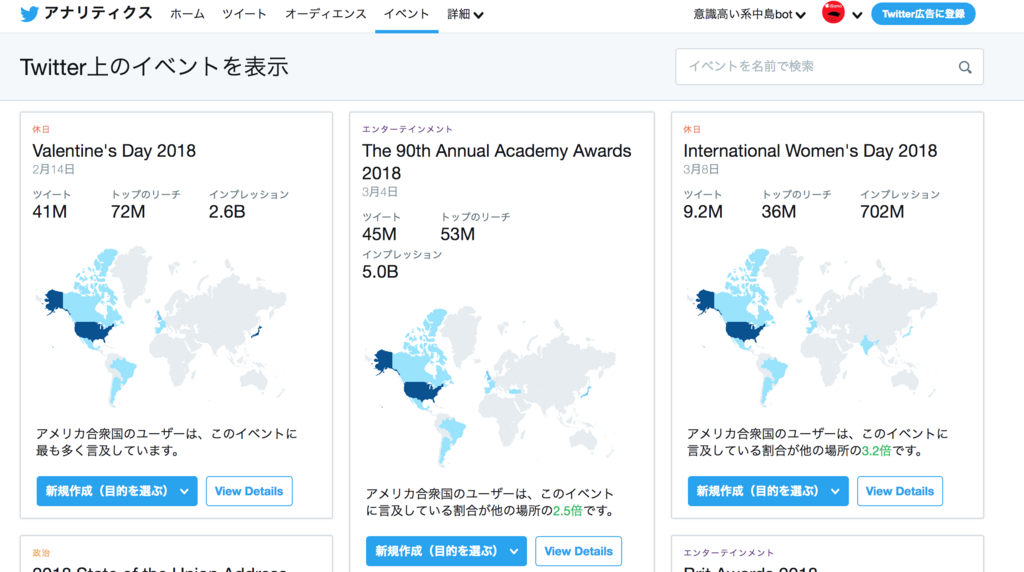1024x572 pixels.
Task: Select the イベント tab
Action: pos(406,14)
